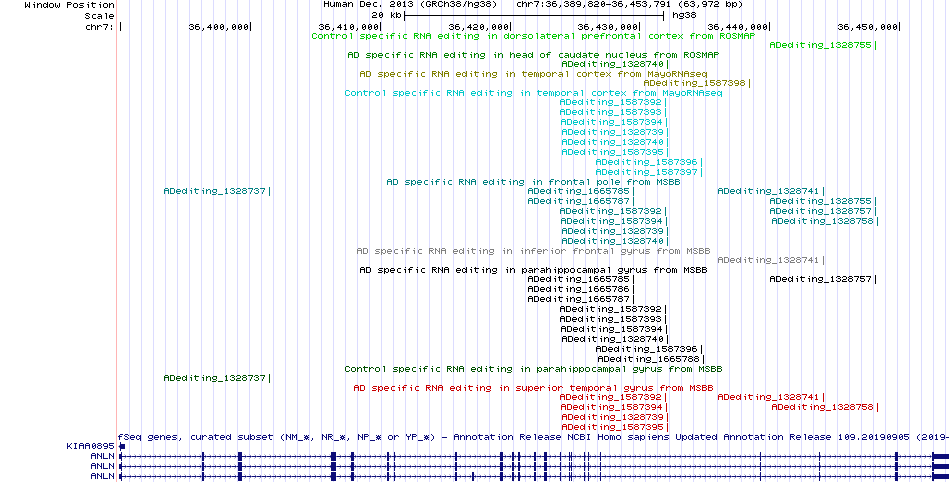Select cyan ADediting_1587397 editing site
The width and height of the screenshot is (950, 482).
(646, 172)
